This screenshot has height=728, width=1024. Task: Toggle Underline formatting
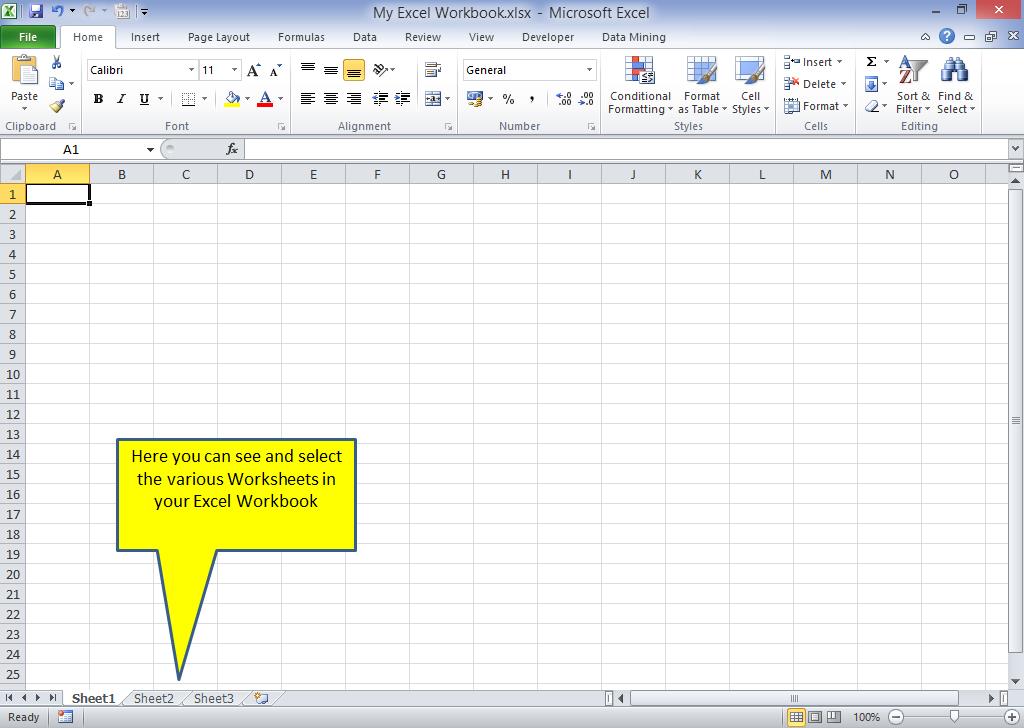[144, 99]
